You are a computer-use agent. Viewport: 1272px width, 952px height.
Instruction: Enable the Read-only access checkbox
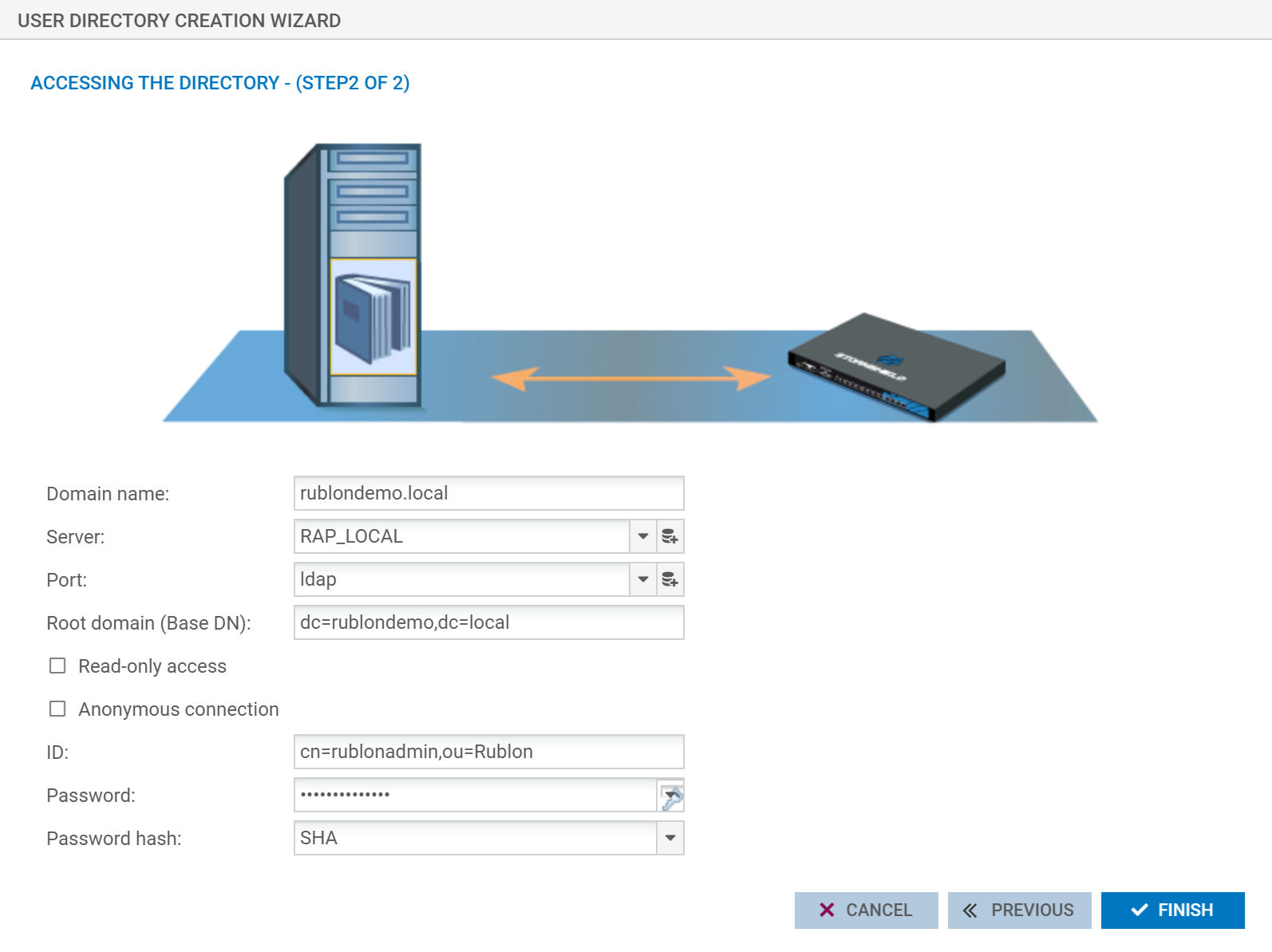tap(57, 666)
